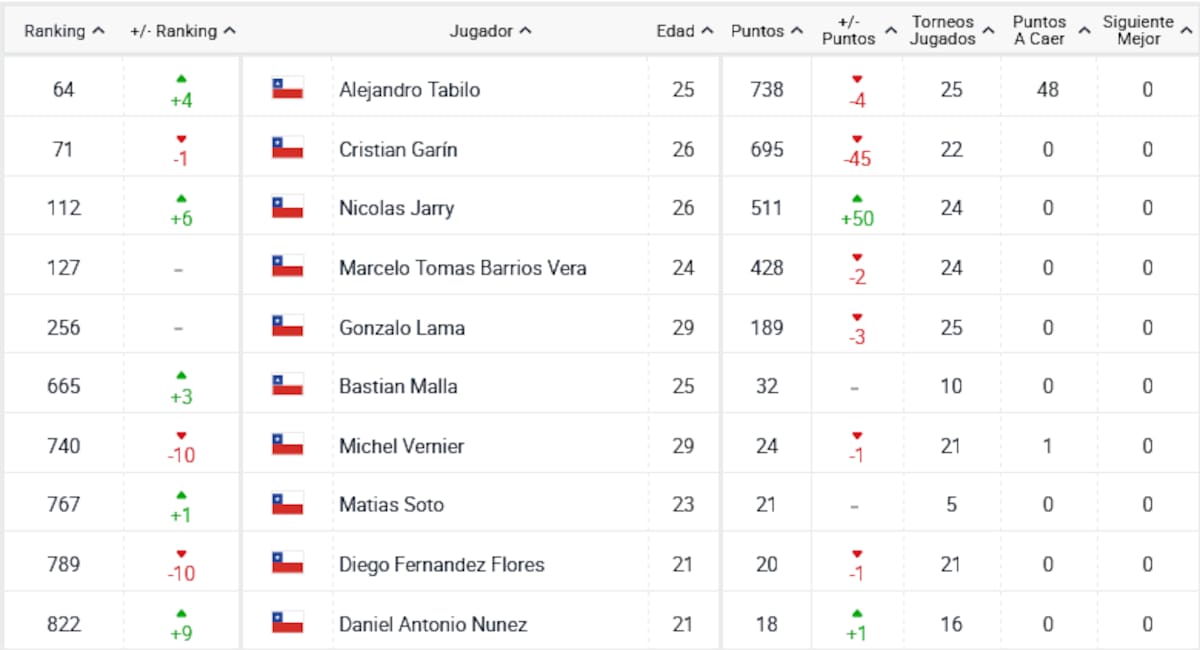This screenshot has height=650, width=1200.
Task: Open Bastian Malla player link
Action: point(398,386)
